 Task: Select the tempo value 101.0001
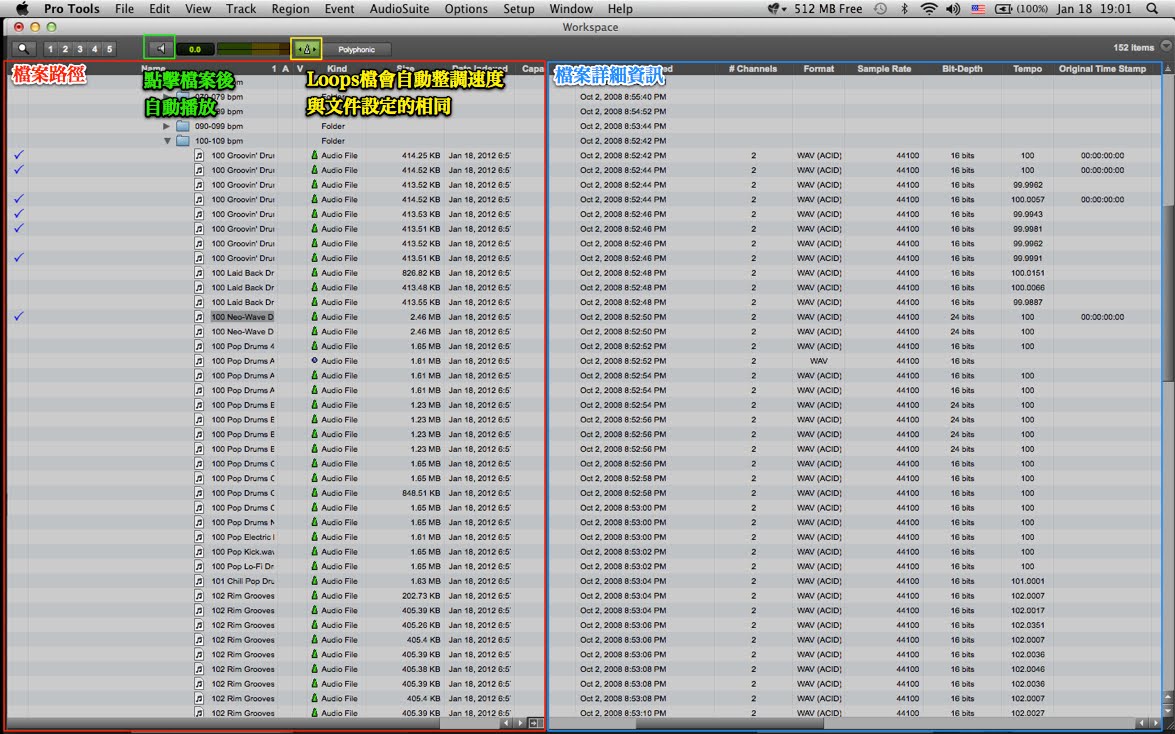1027,581
